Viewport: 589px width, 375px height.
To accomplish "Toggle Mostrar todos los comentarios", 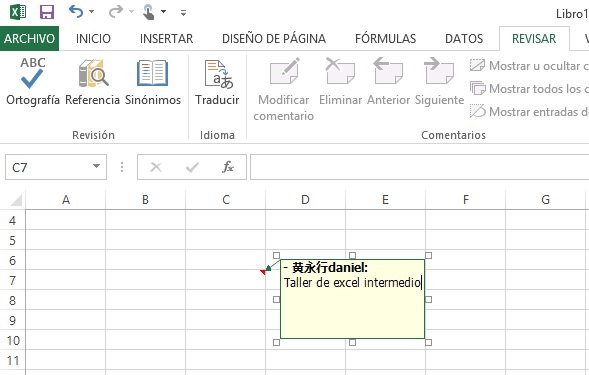I will click(529, 89).
